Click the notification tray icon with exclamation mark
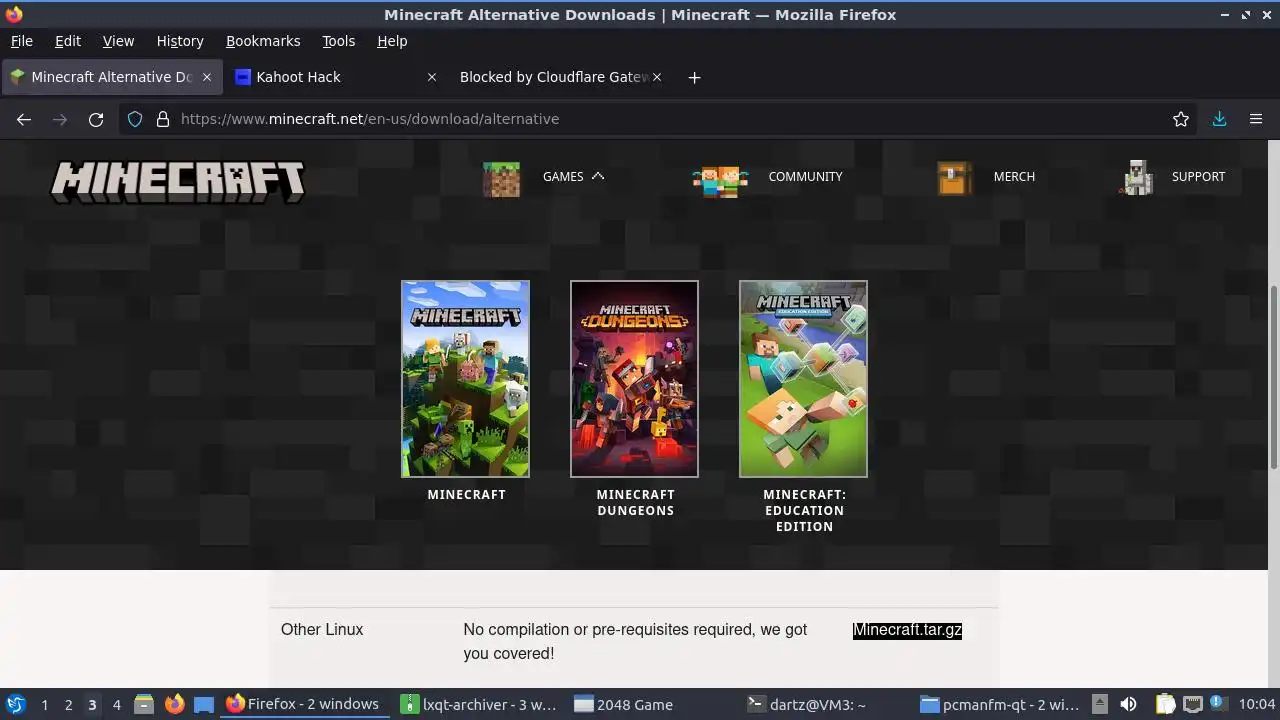The image size is (1280, 720). point(1217,703)
